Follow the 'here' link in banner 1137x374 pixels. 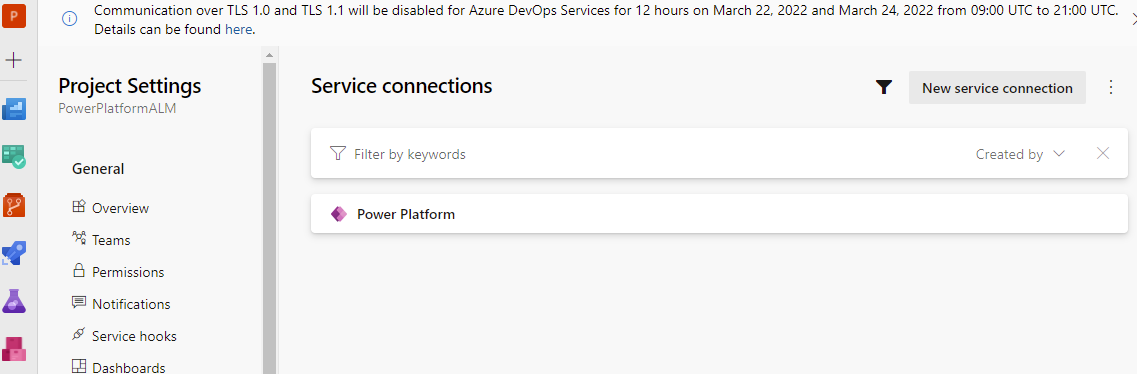pyautogui.click(x=239, y=30)
